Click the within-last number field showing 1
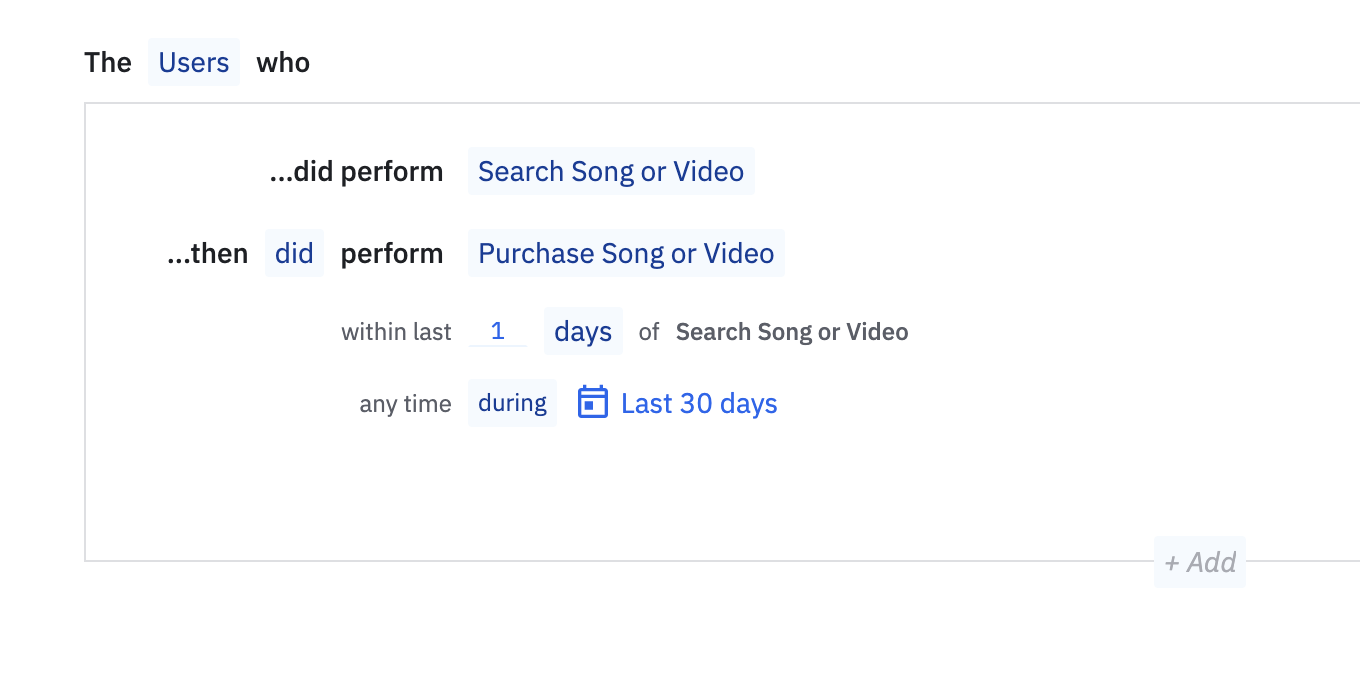The height and width of the screenshot is (678, 1360). (498, 332)
